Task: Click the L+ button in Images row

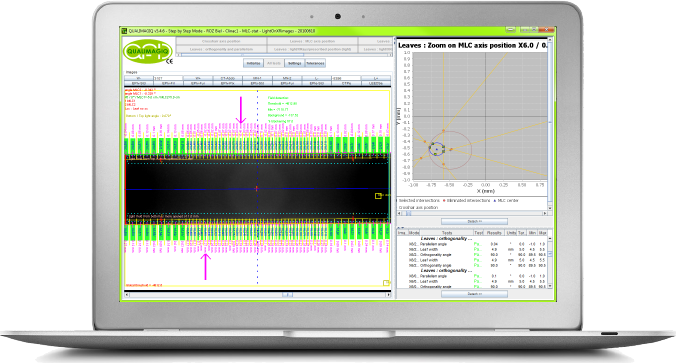Action: tap(376, 78)
